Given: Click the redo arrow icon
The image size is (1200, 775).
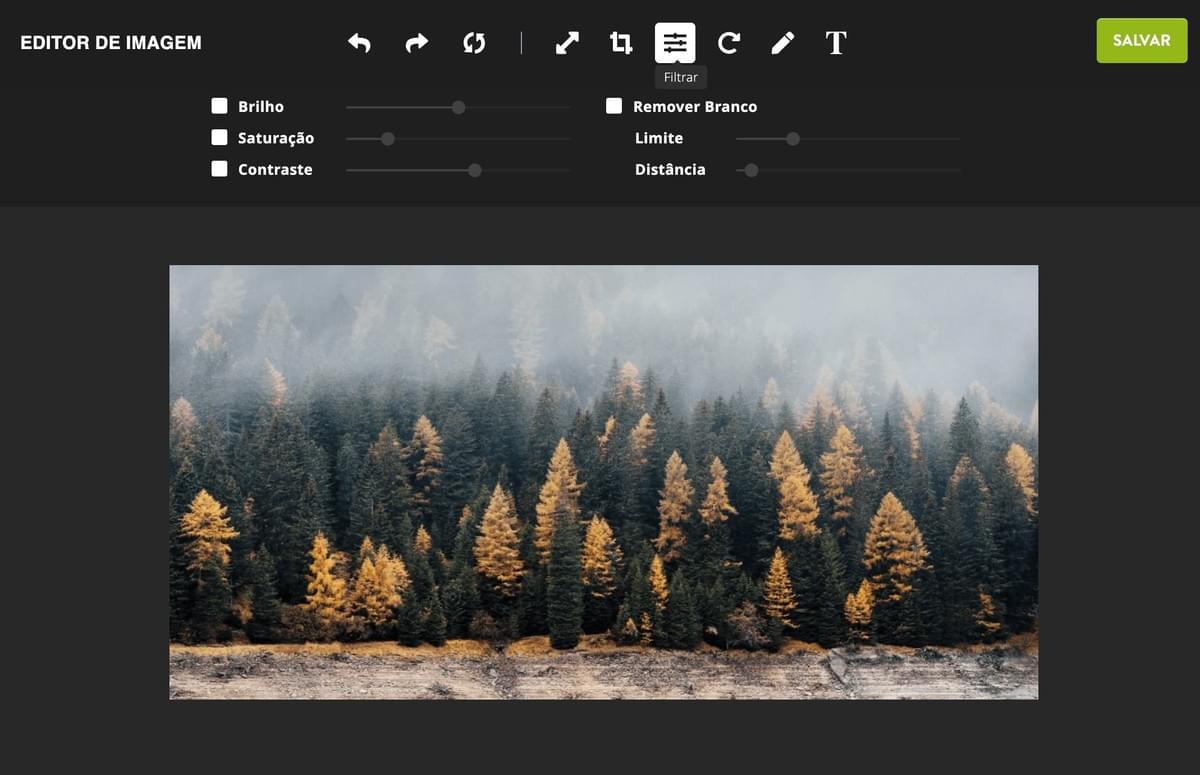Looking at the screenshot, I should click(x=416, y=43).
